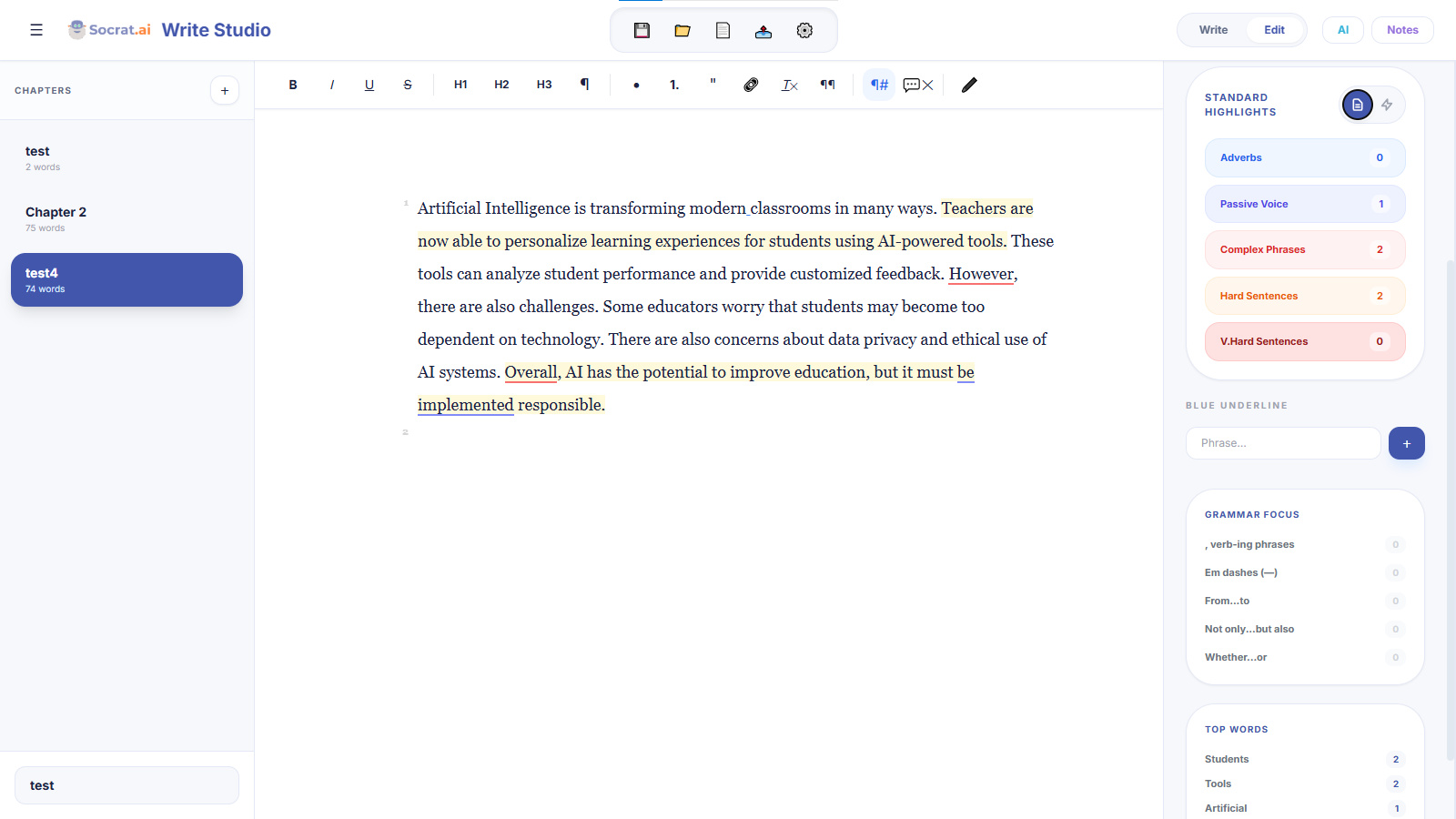The image size is (1456, 819).
Task: Open the hamburger menu
Action: coord(36,30)
